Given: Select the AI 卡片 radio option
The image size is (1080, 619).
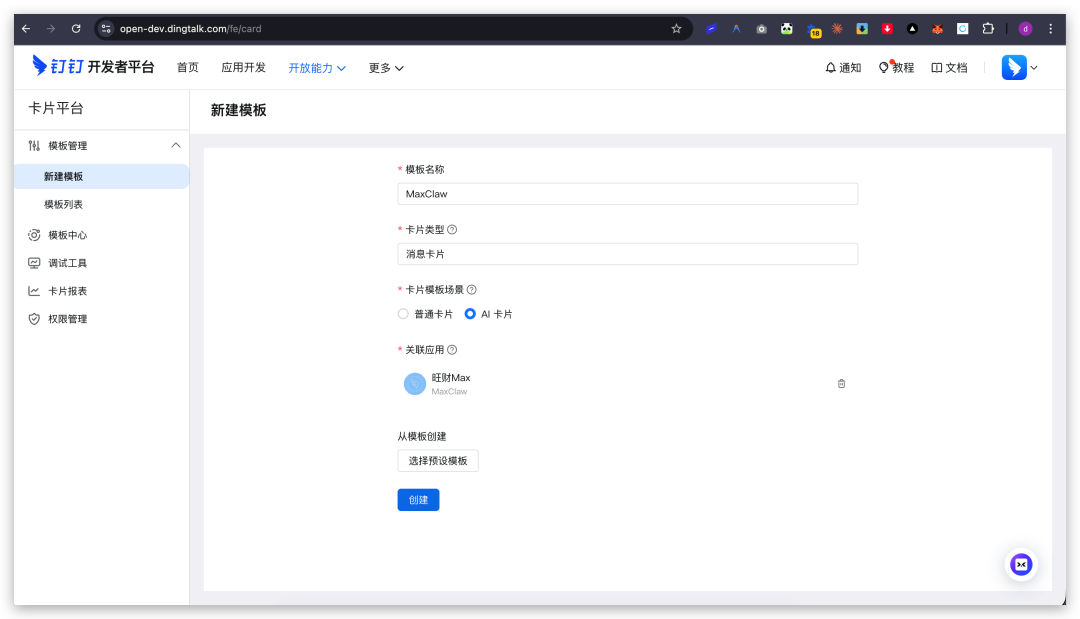Looking at the screenshot, I should click(470, 314).
